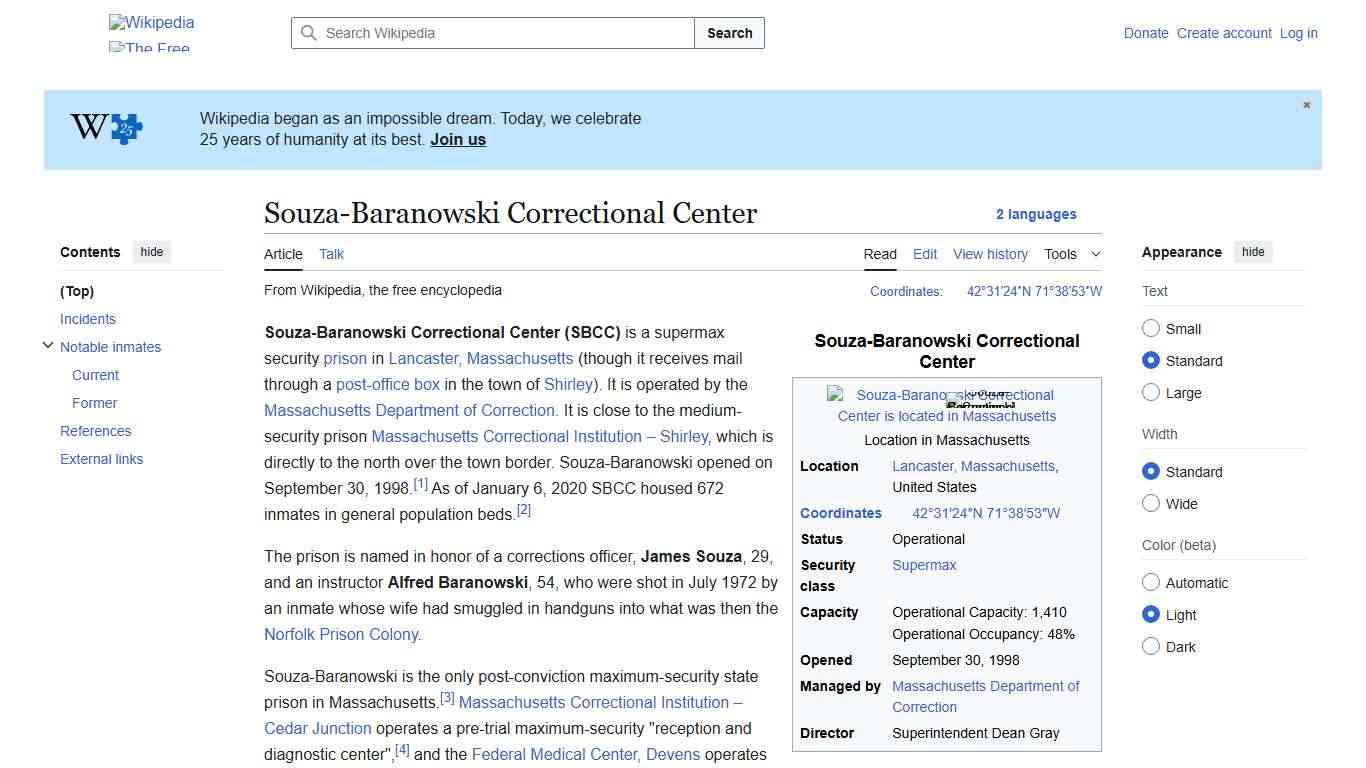Open the Edit tab

pyautogui.click(x=924, y=254)
